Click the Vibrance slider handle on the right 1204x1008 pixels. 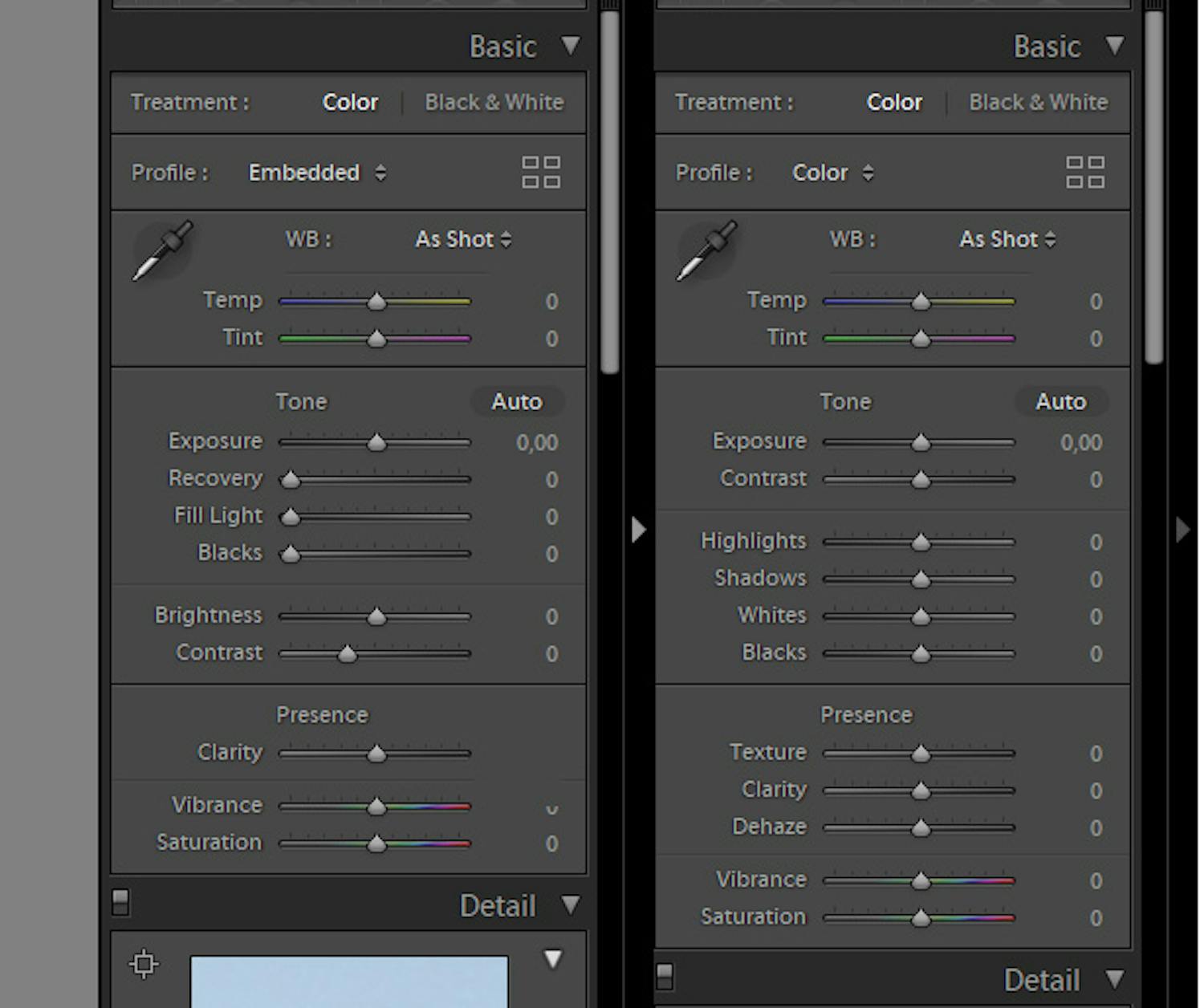920,880
